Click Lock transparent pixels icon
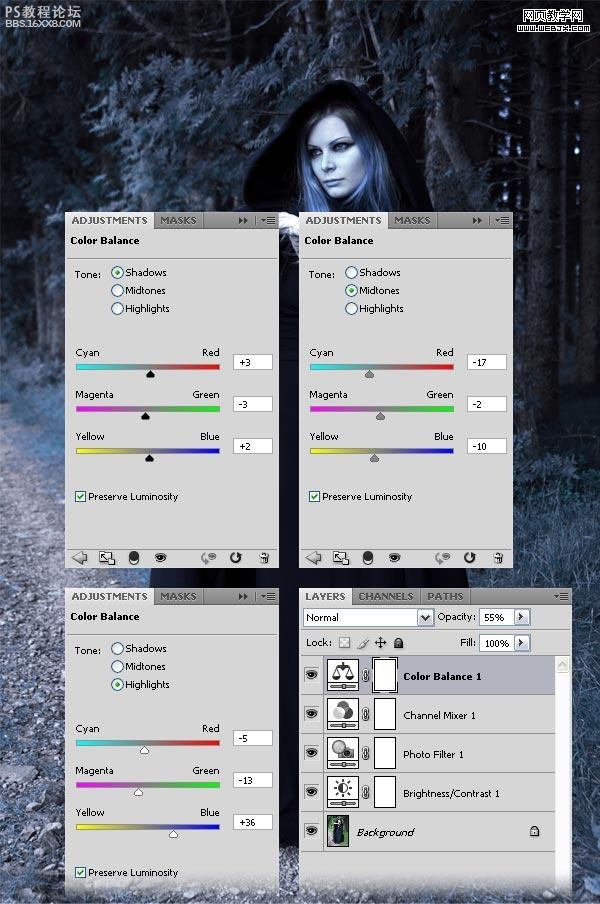 [x=344, y=642]
